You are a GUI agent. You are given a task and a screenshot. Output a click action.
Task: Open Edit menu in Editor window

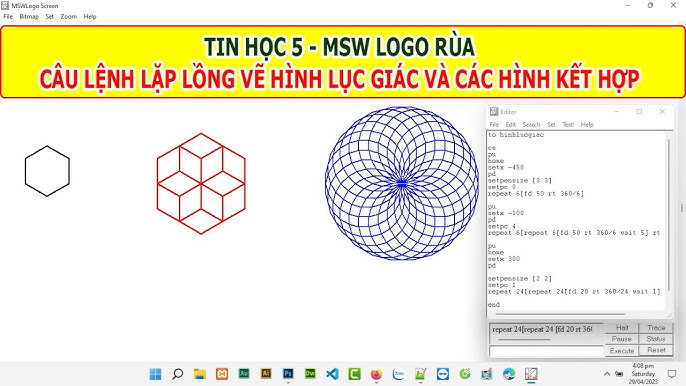[x=511, y=125]
